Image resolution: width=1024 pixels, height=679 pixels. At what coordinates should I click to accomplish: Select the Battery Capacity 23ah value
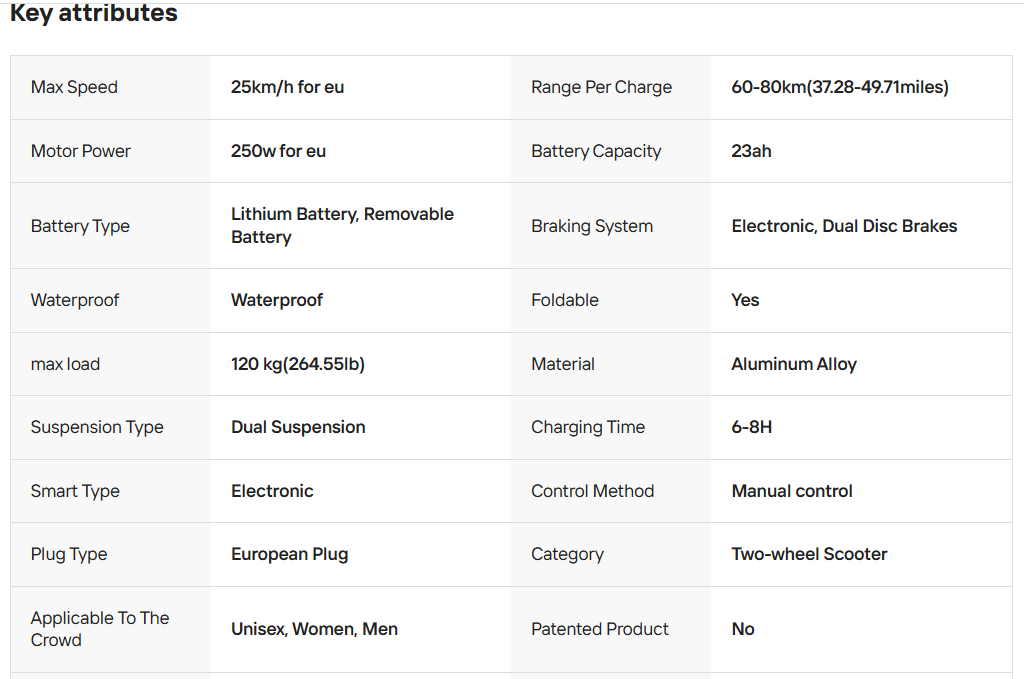point(751,151)
